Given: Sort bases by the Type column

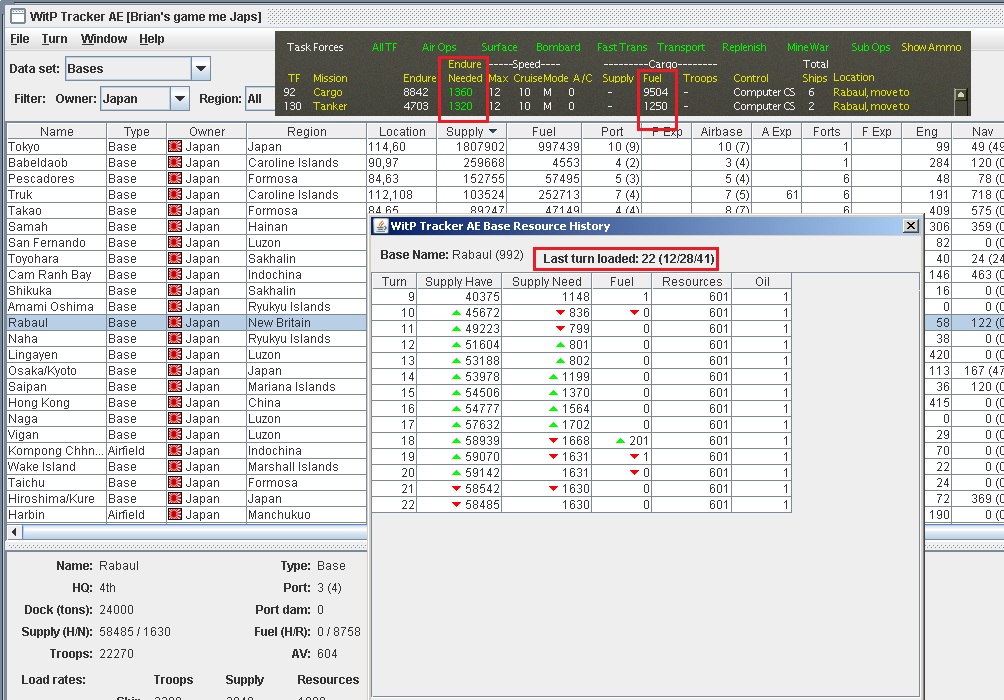Looking at the screenshot, I should pos(136,131).
